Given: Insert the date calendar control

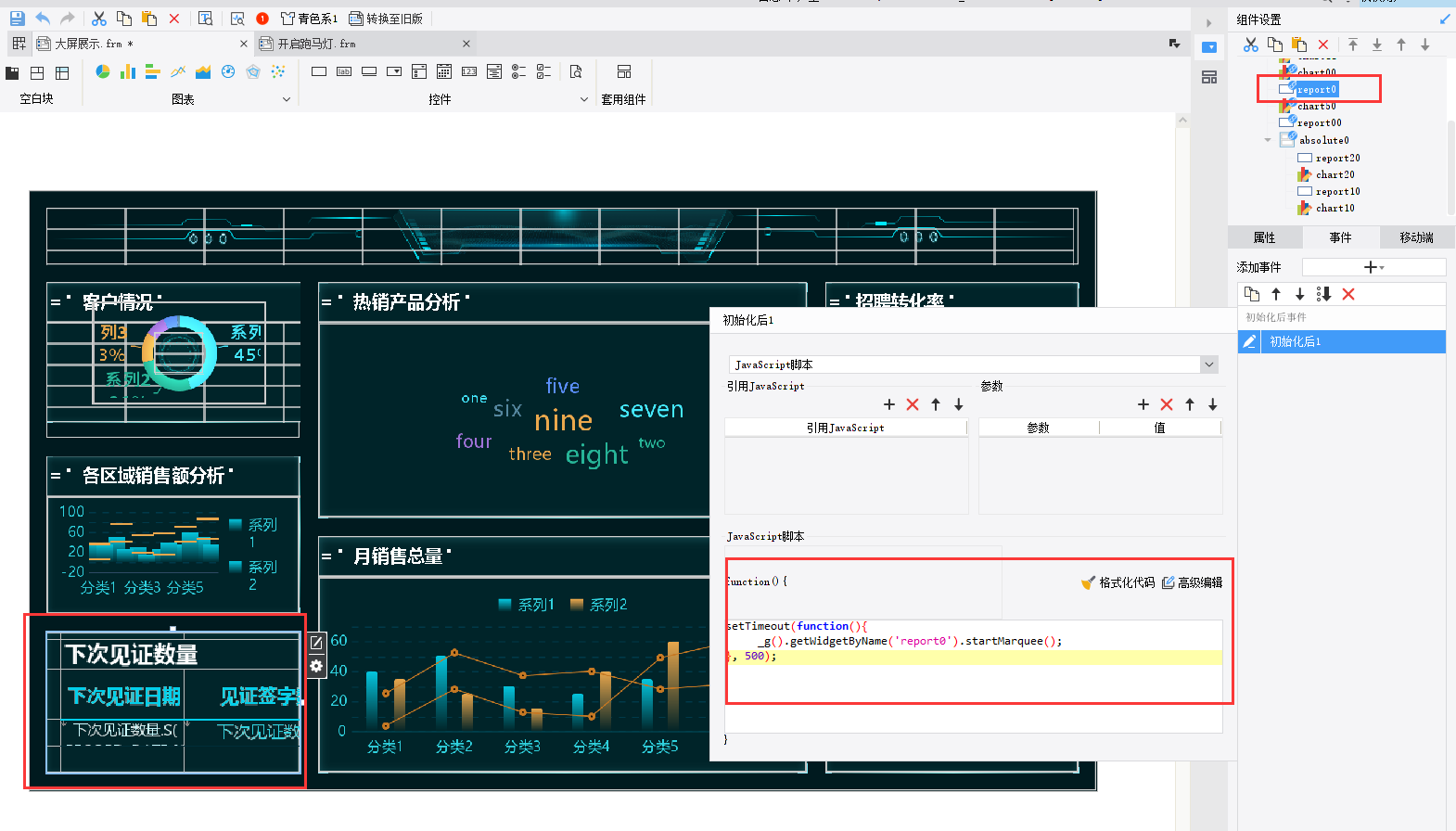Looking at the screenshot, I should [444, 71].
